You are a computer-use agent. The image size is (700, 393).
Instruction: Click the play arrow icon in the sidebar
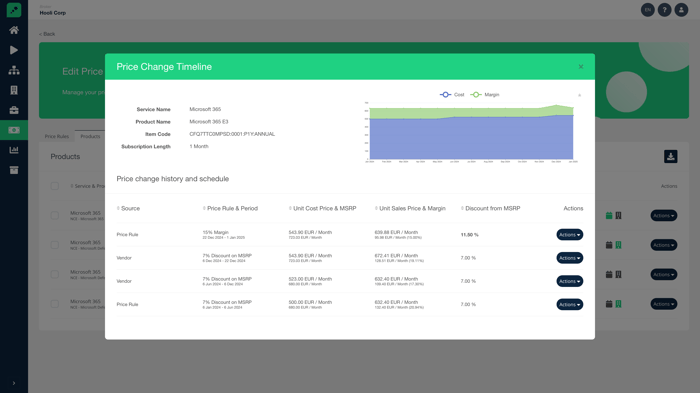point(14,50)
